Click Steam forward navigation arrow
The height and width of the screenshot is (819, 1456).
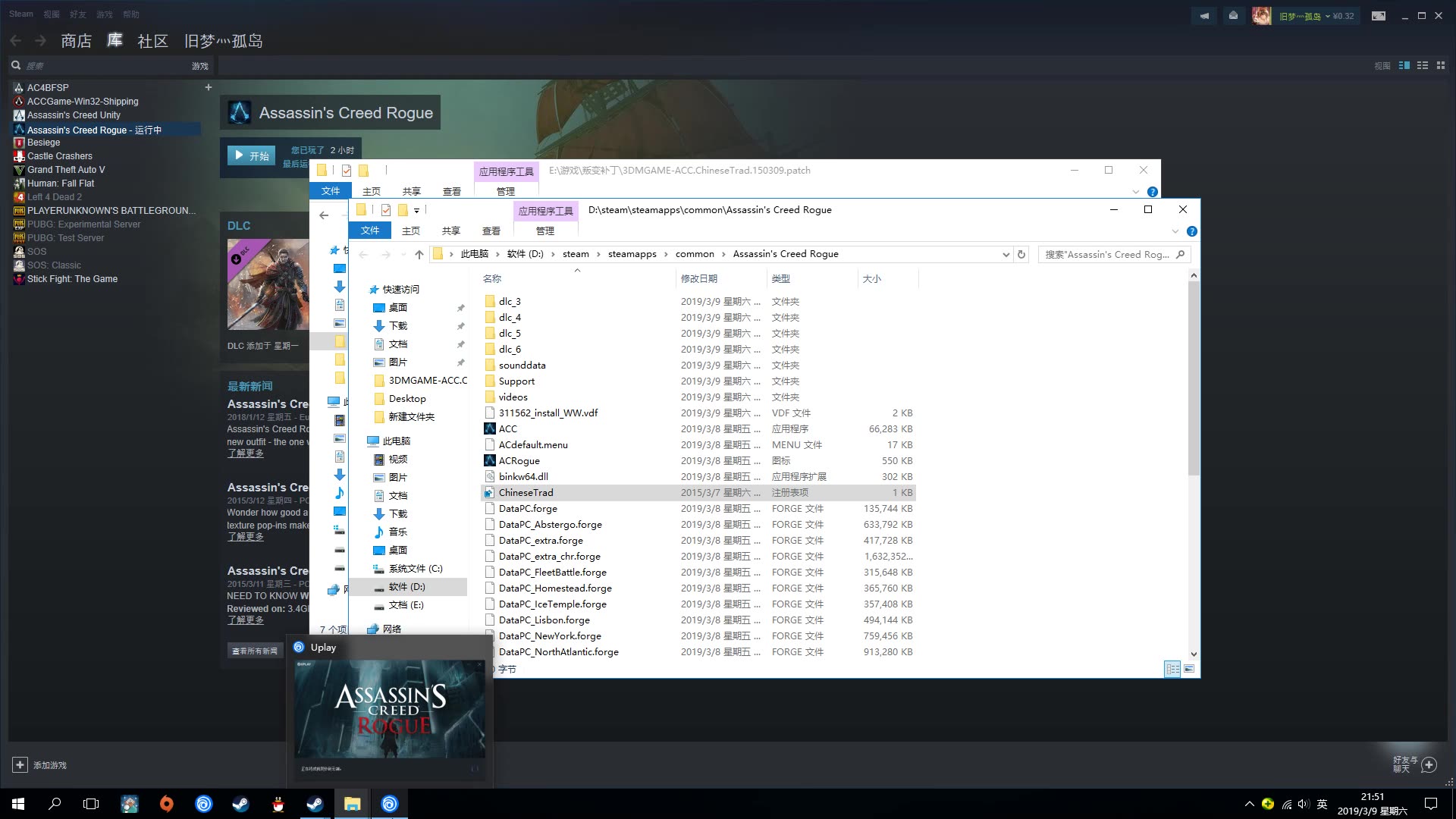[40, 41]
